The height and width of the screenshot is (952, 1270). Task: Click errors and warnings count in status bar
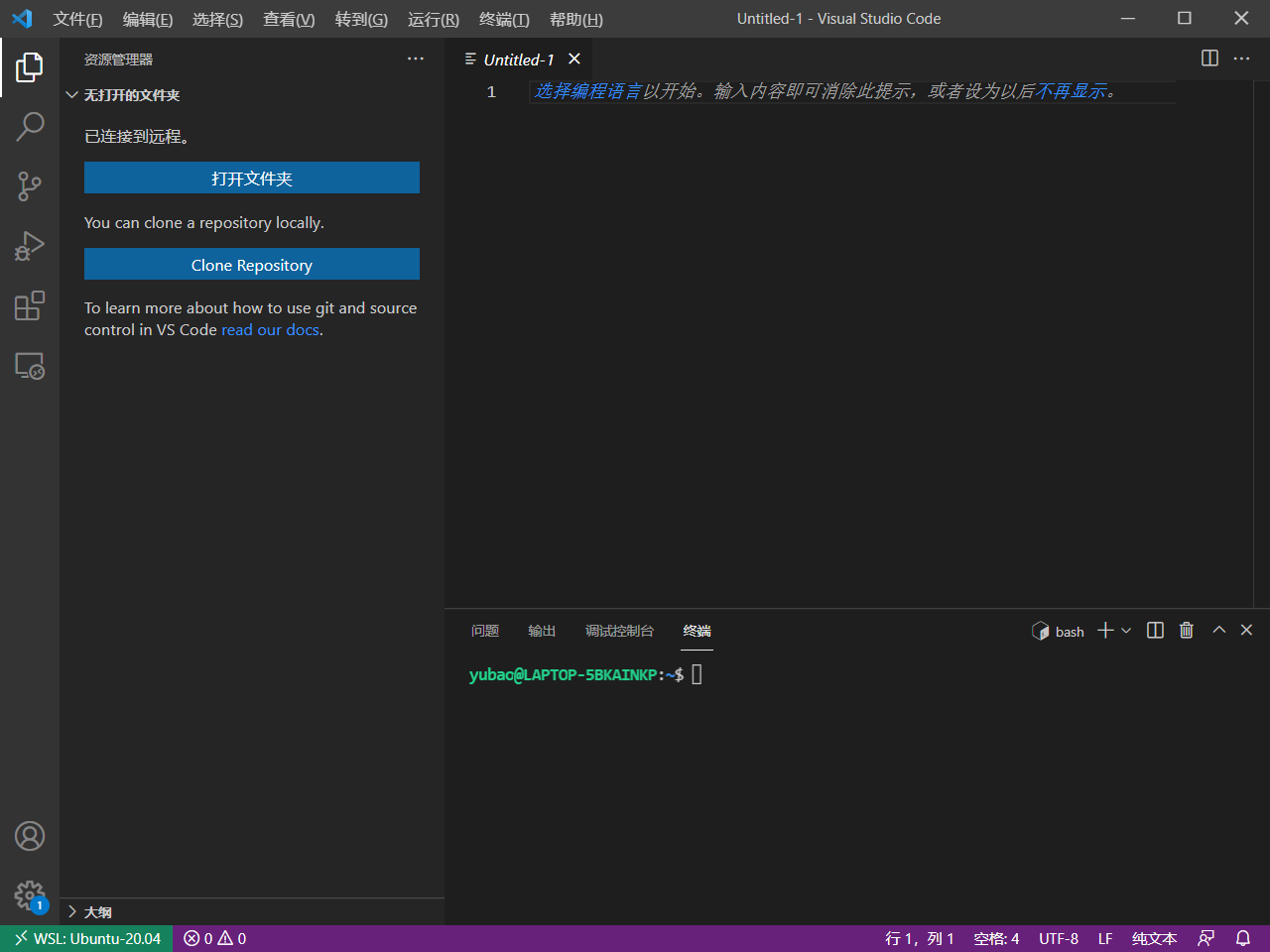point(215,938)
